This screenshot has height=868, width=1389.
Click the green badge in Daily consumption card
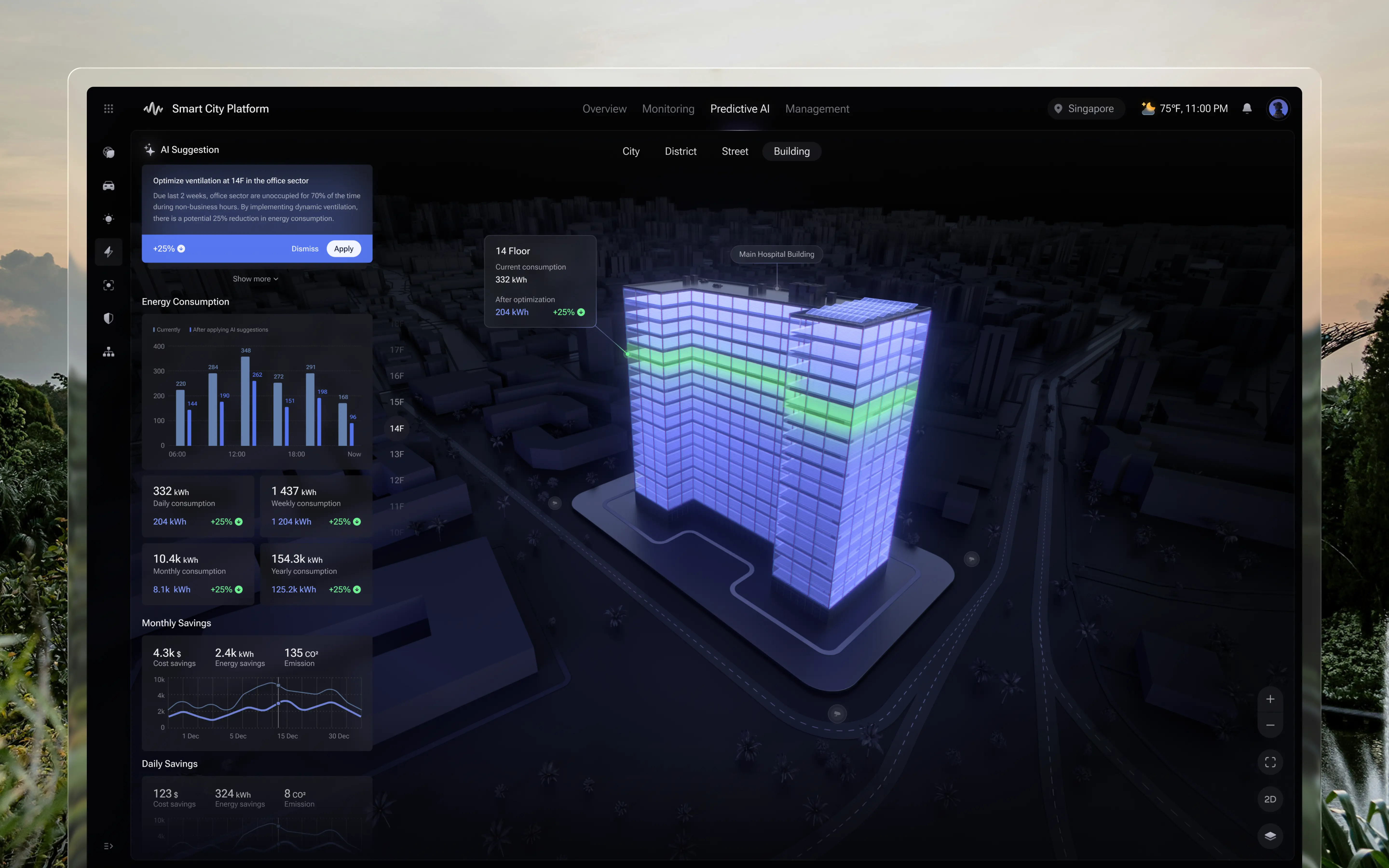(x=239, y=522)
